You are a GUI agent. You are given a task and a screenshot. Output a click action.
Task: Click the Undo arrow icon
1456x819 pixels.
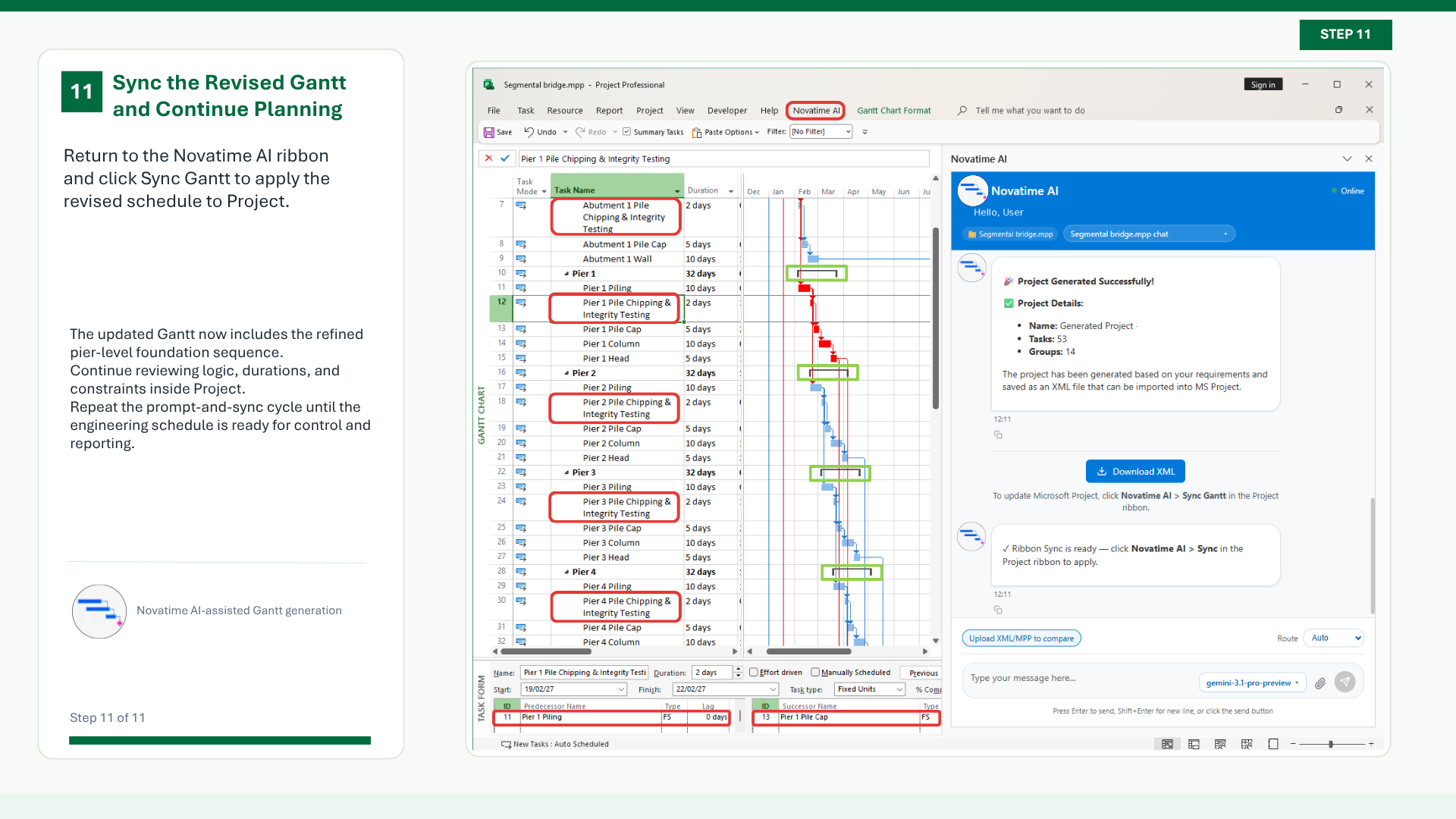tap(529, 132)
